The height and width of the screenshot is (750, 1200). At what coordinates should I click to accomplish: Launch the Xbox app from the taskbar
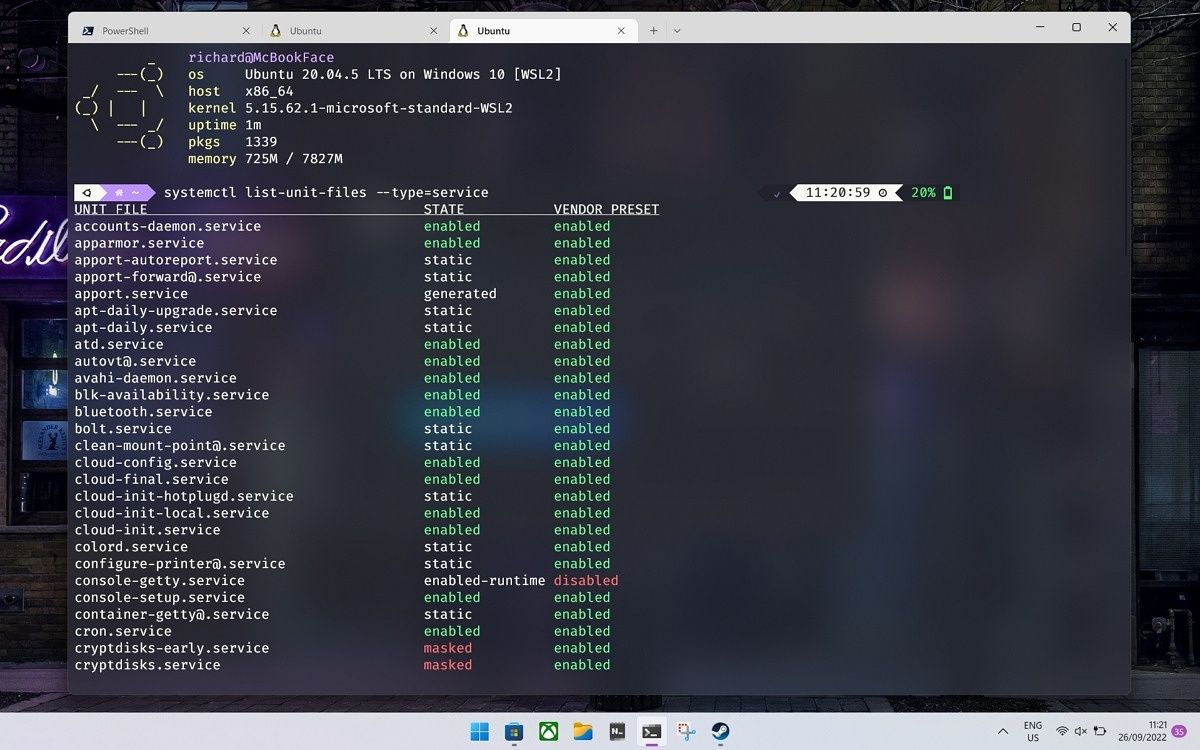point(548,731)
